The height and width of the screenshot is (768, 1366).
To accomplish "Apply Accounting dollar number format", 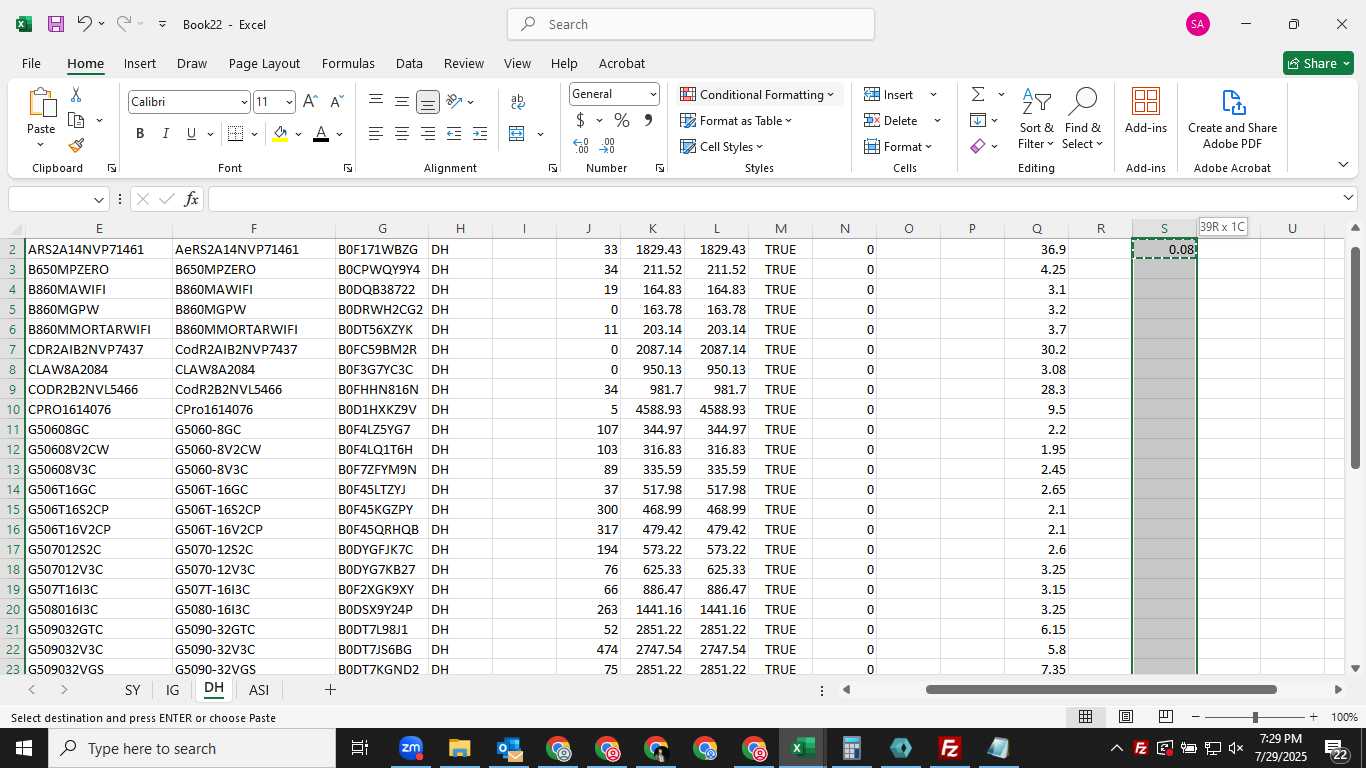I will (x=580, y=120).
